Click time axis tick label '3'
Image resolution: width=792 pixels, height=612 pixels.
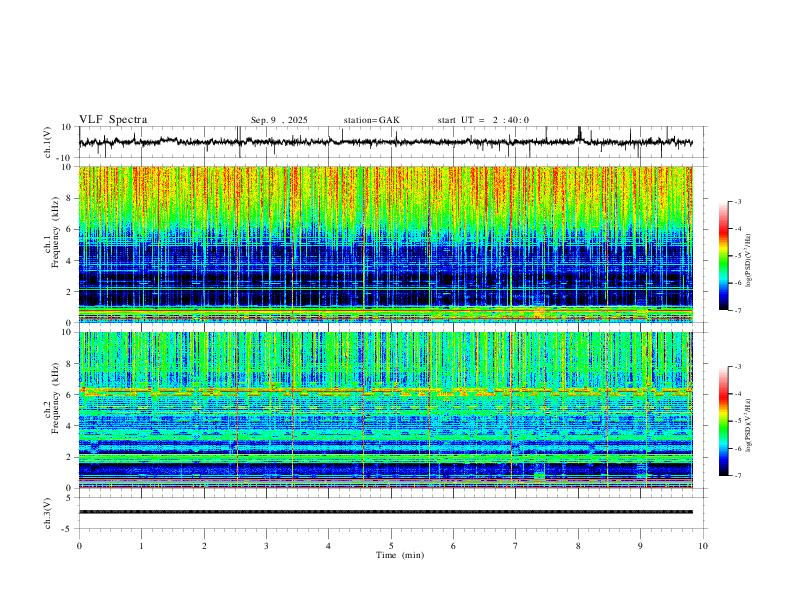click(266, 546)
